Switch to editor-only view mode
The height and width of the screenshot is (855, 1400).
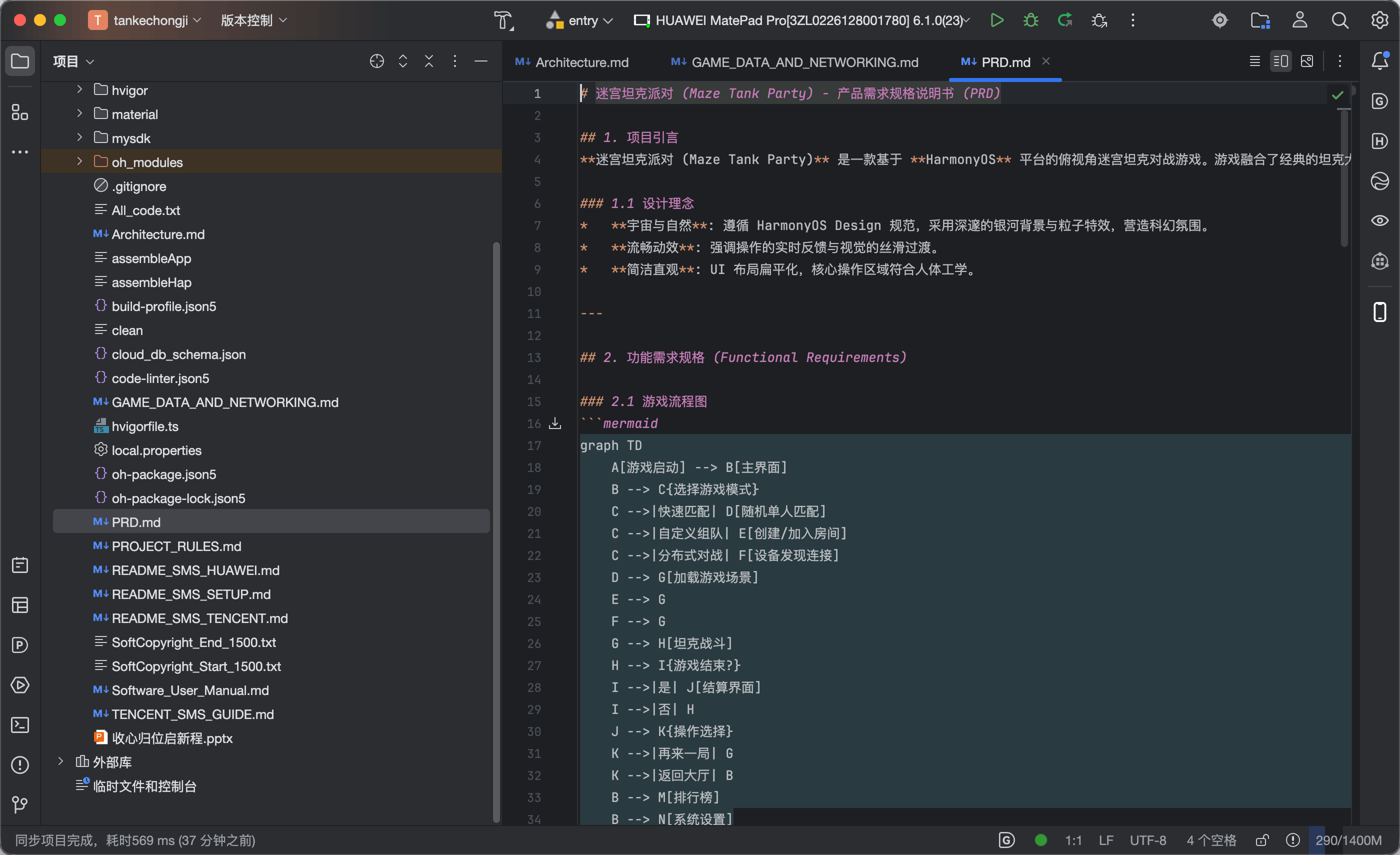pyautogui.click(x=1254, y=61)
